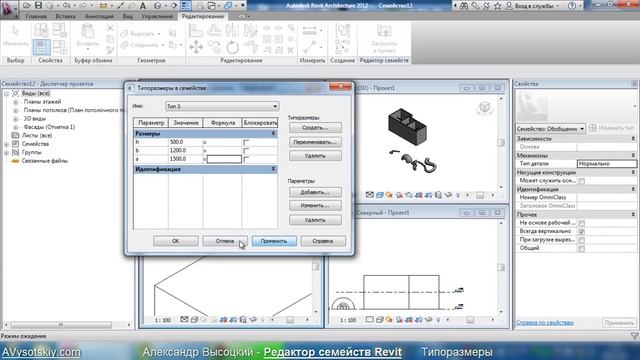
Task: Select the Copy tool next to Move
Action: tap(214, 47)
